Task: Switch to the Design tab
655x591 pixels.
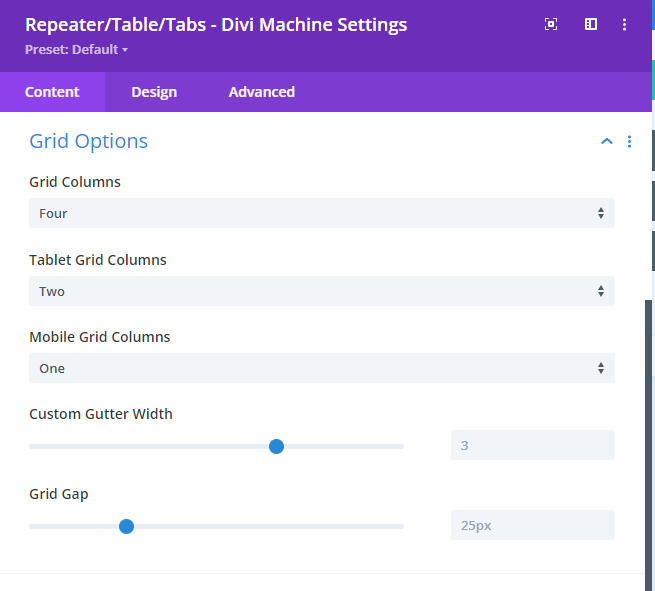Action: click(x=154, y=92)
